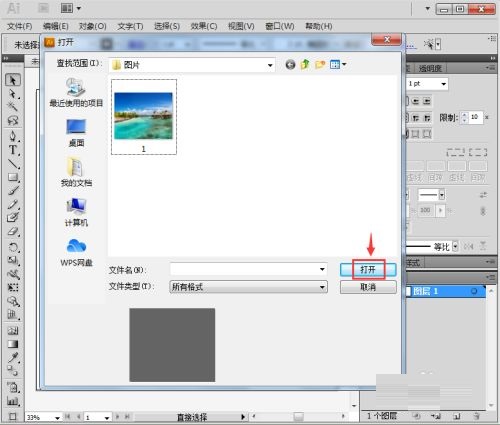Go to first artboard

68,416
